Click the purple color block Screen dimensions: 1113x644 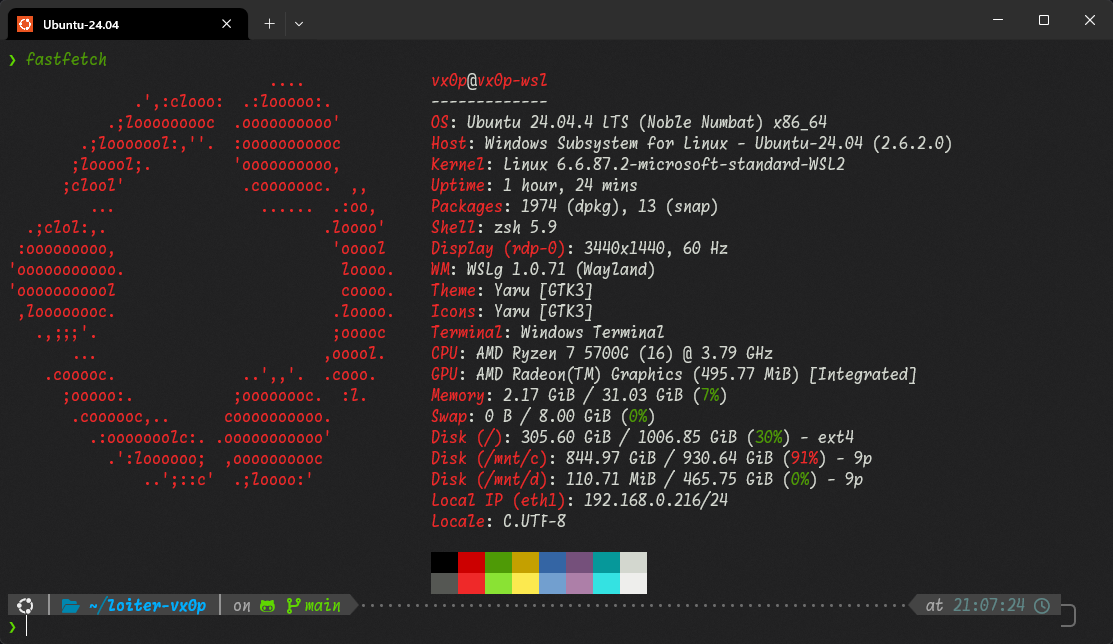click(579, 562)
